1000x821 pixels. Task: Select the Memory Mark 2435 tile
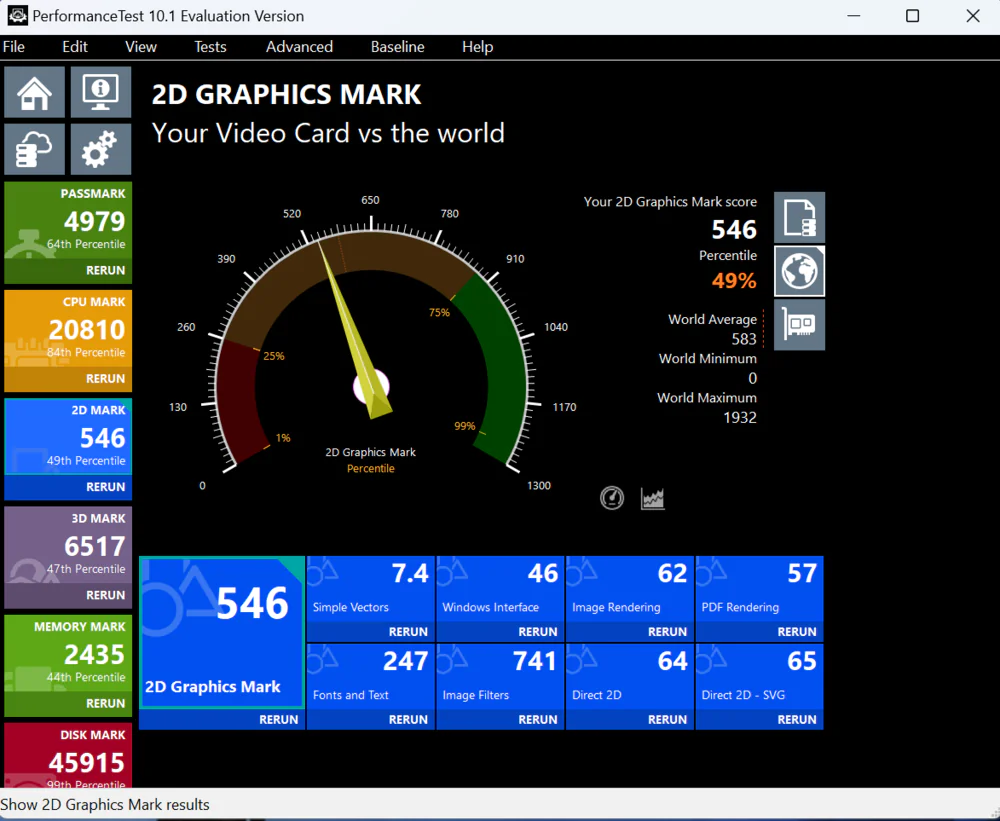(x=68, y=654)
